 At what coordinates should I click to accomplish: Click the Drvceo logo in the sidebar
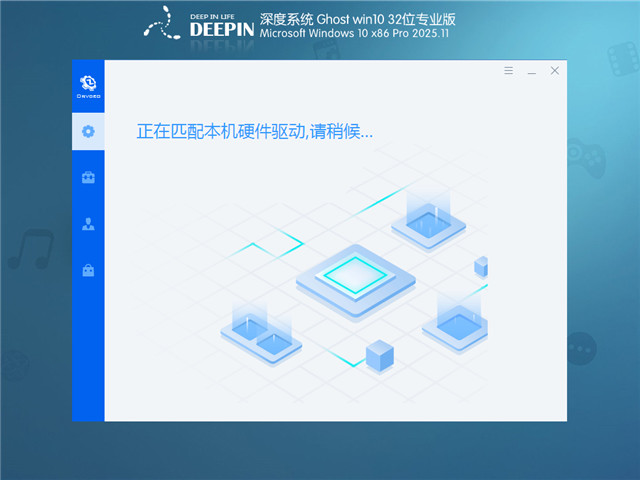[88, 85]
